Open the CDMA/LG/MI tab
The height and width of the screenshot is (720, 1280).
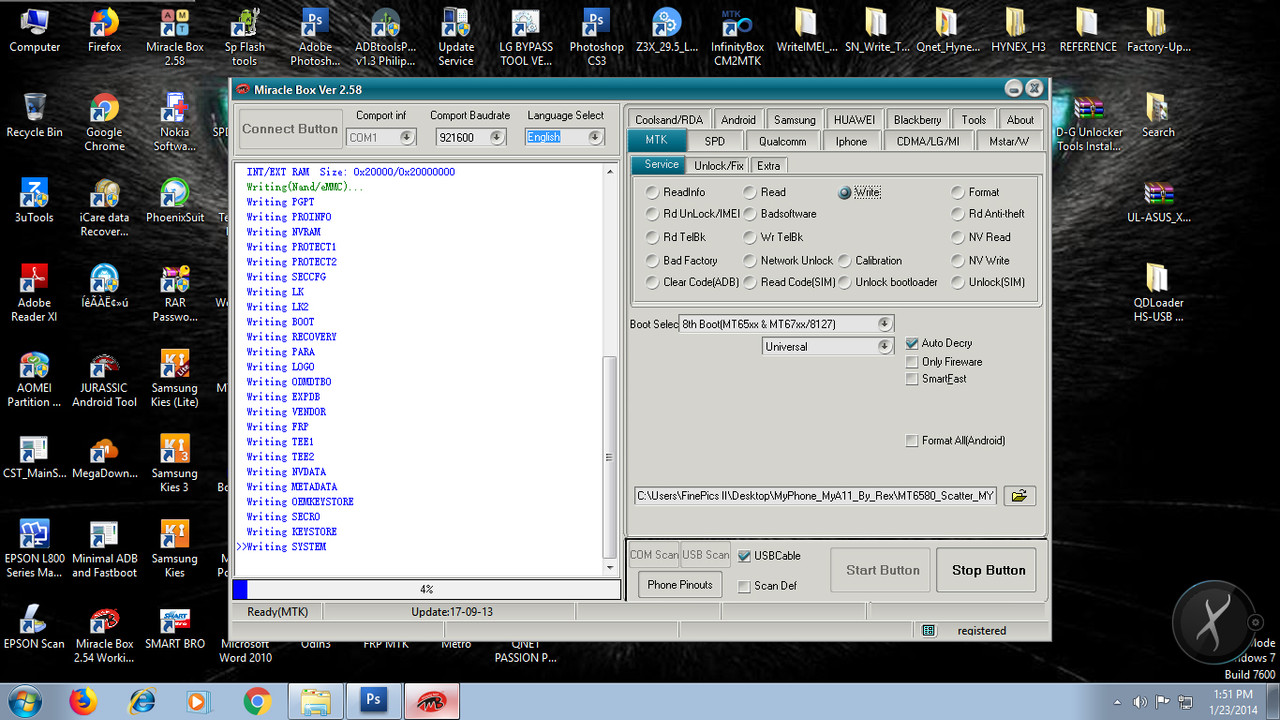928,141
